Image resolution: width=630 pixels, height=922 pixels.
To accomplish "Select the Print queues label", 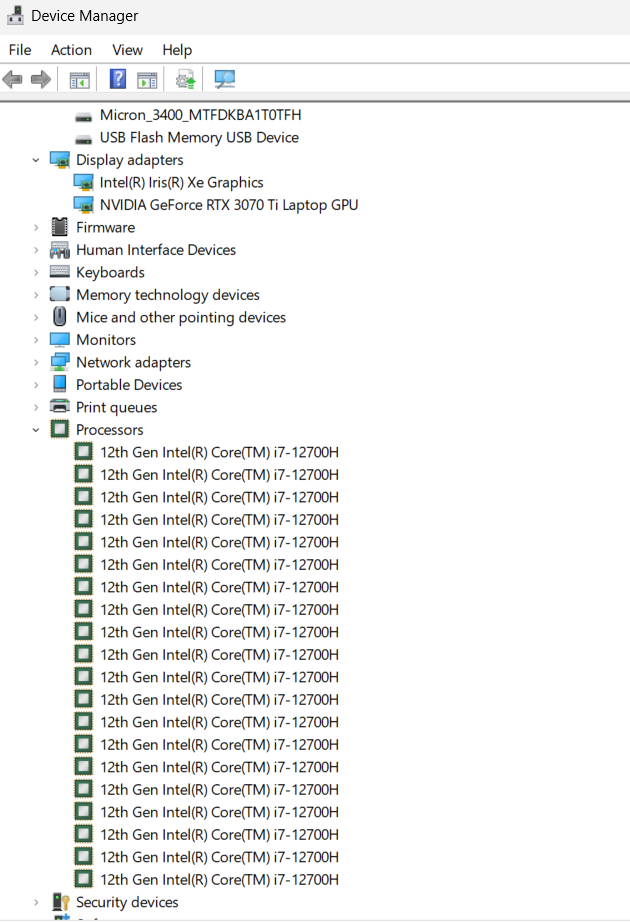I will 116,407.
